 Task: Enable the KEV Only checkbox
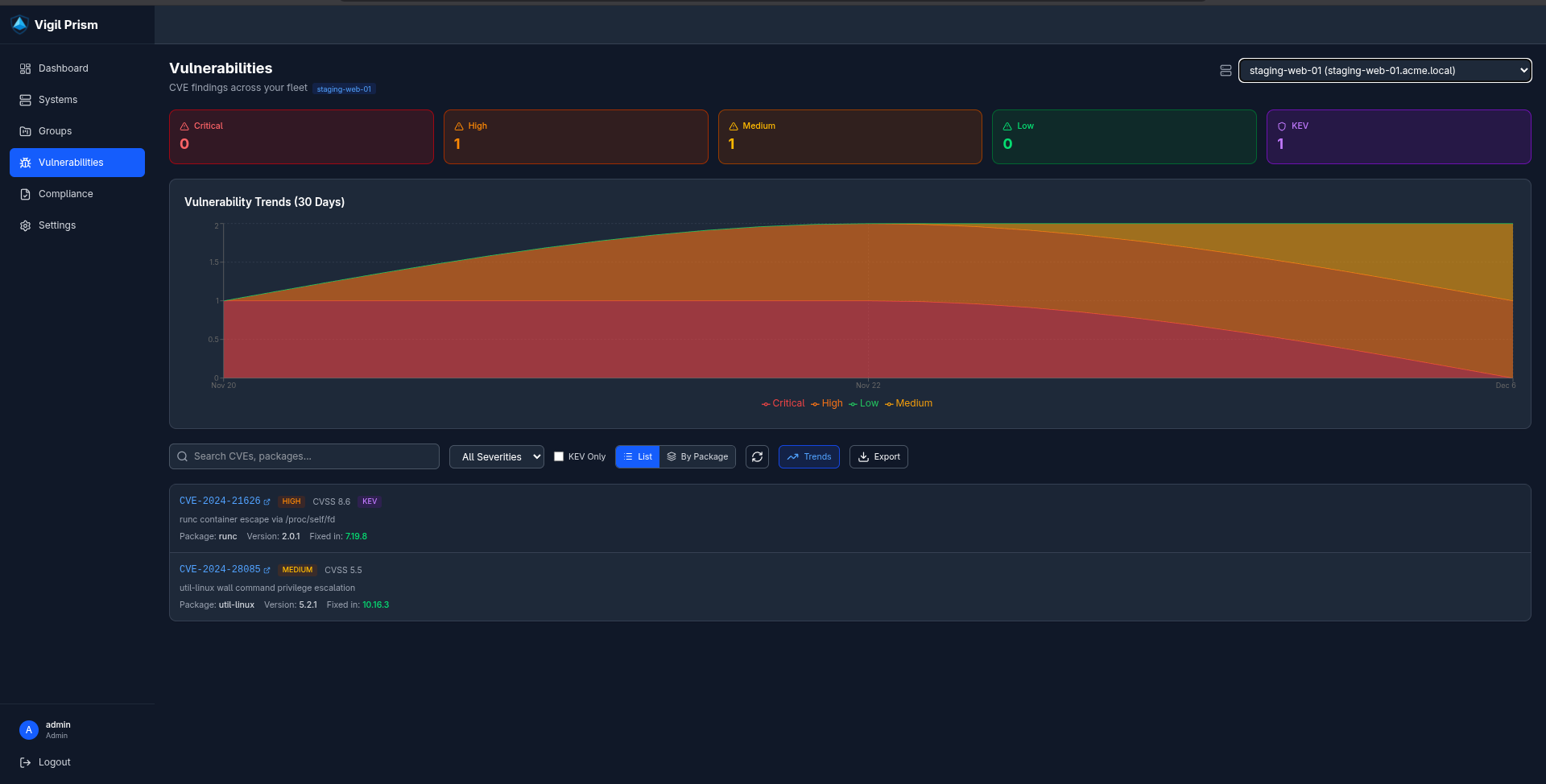559,456
